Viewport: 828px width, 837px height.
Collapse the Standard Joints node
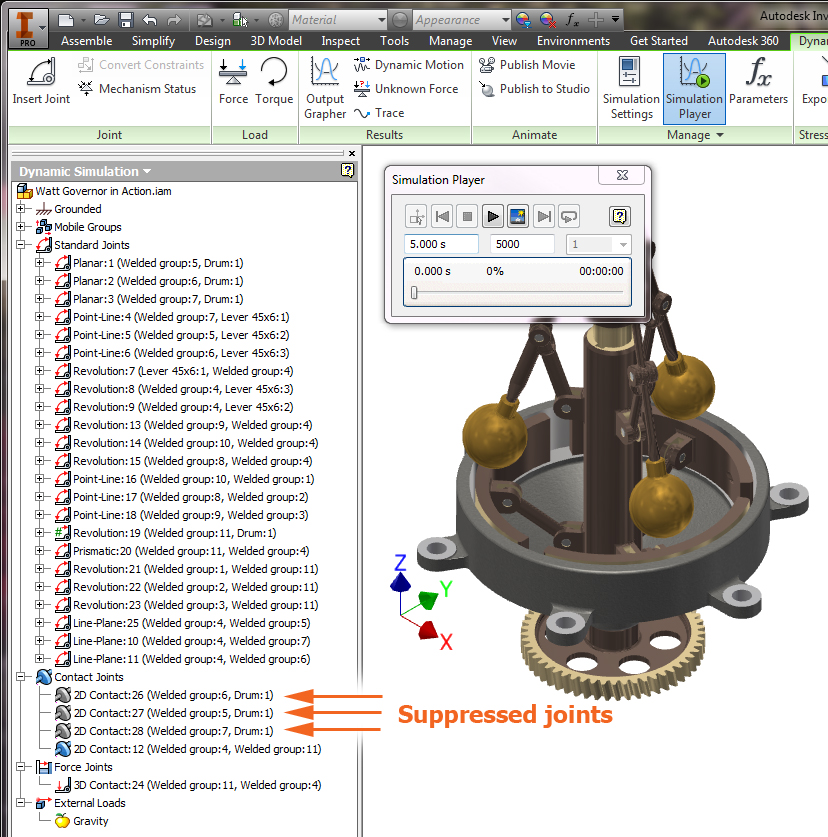point(21,245)
